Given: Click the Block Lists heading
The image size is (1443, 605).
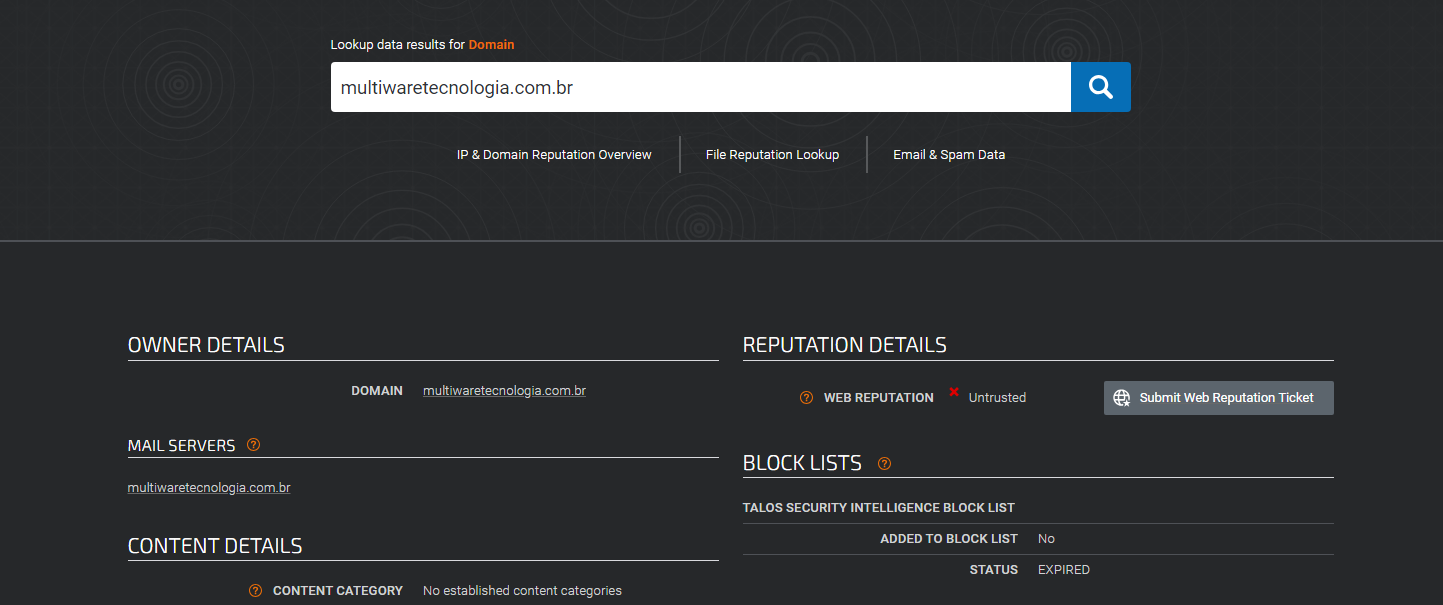Looking at the screenshot, I should coord(802,463).
